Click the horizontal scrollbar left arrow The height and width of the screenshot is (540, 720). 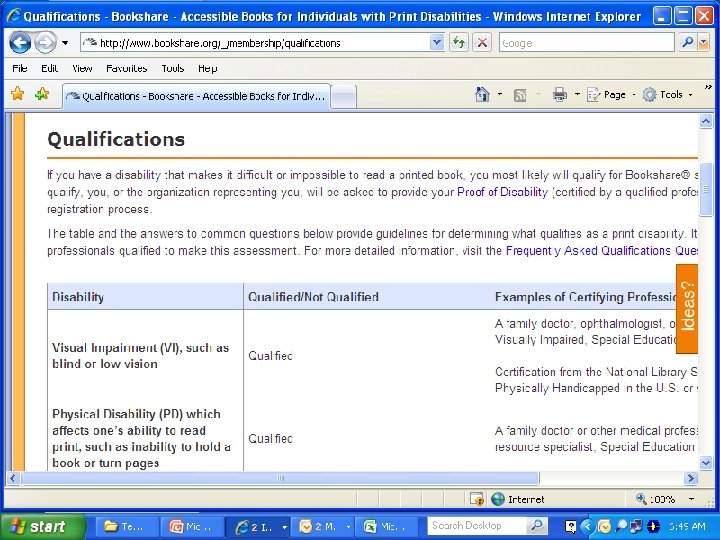click(13, 478)
